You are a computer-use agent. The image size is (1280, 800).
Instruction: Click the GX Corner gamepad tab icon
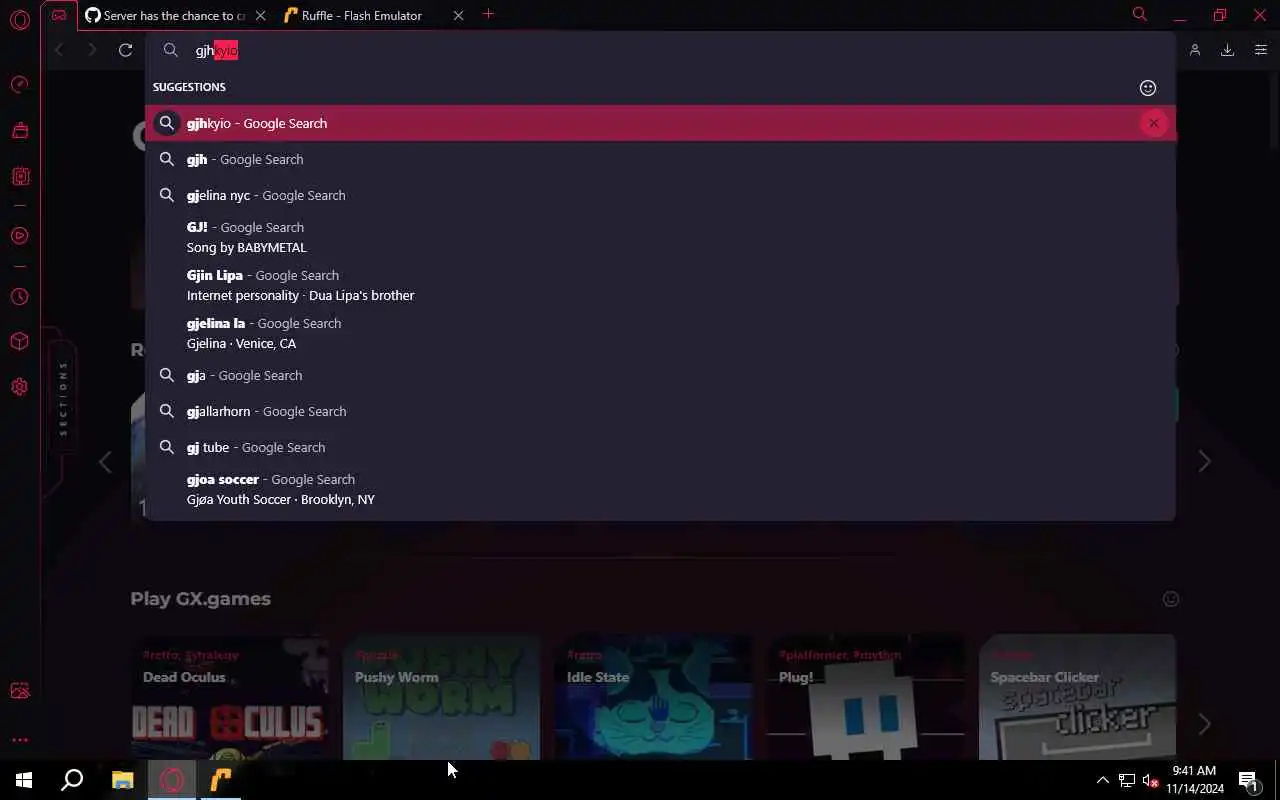click(59, 15)
